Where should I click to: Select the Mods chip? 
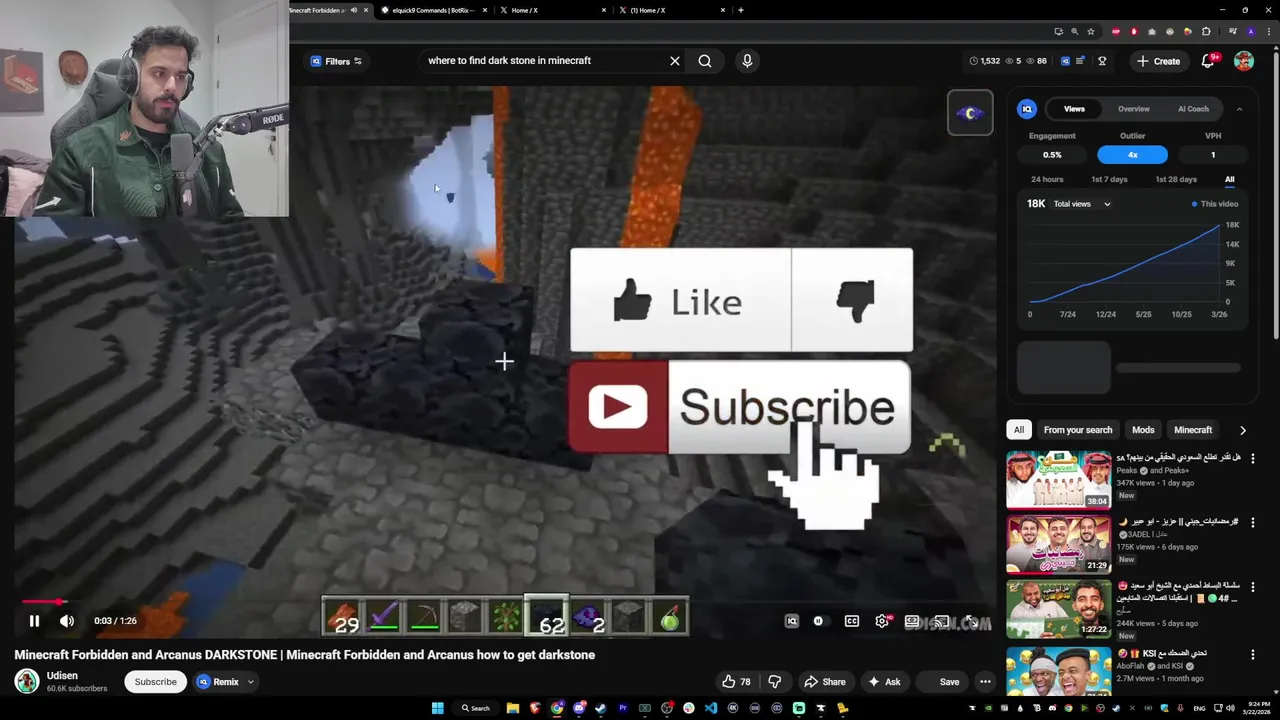tap(1143, 430)
